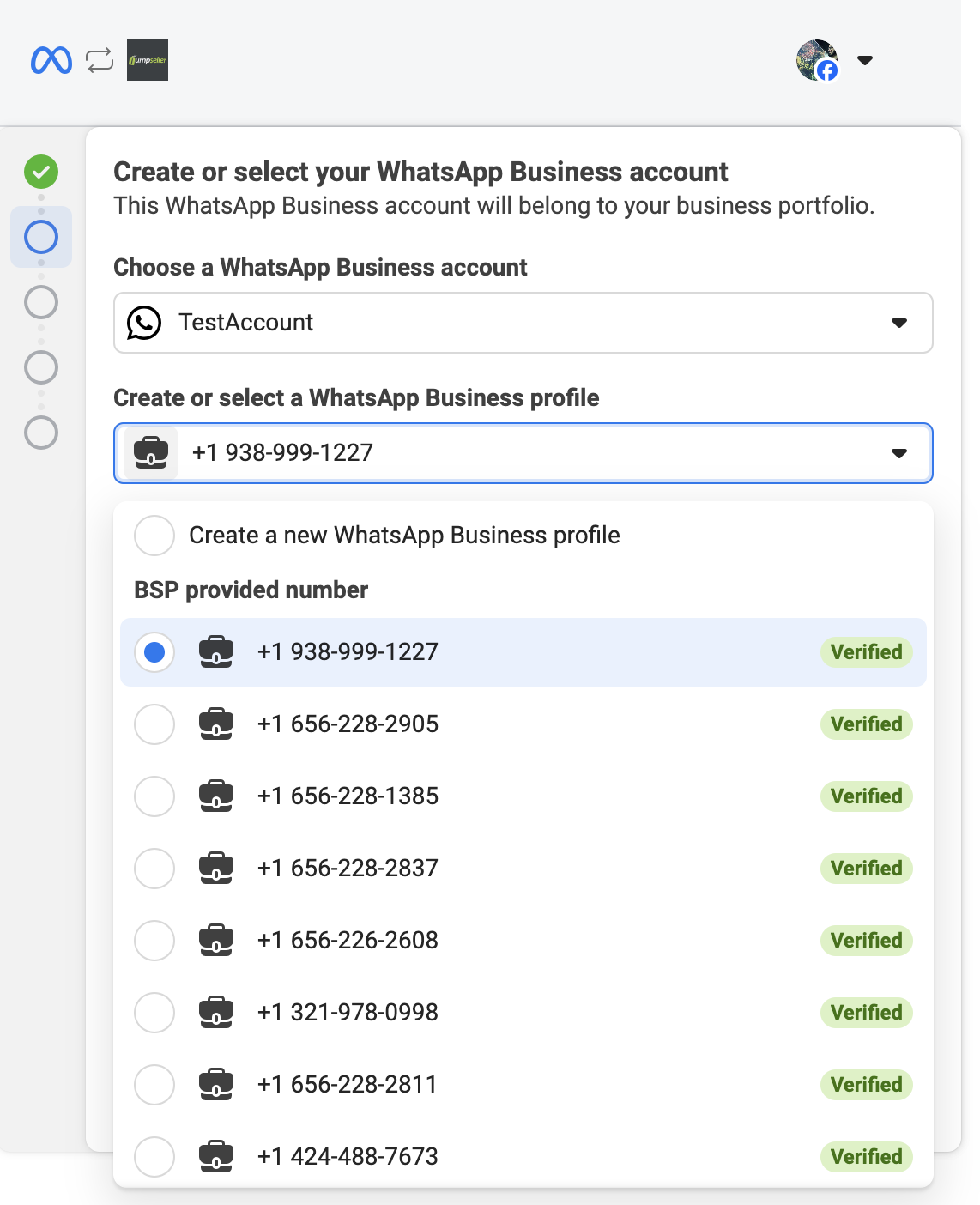Click Verified badge for +1 656-228-2837
The image size is (980, 1205).
(867, 869)
